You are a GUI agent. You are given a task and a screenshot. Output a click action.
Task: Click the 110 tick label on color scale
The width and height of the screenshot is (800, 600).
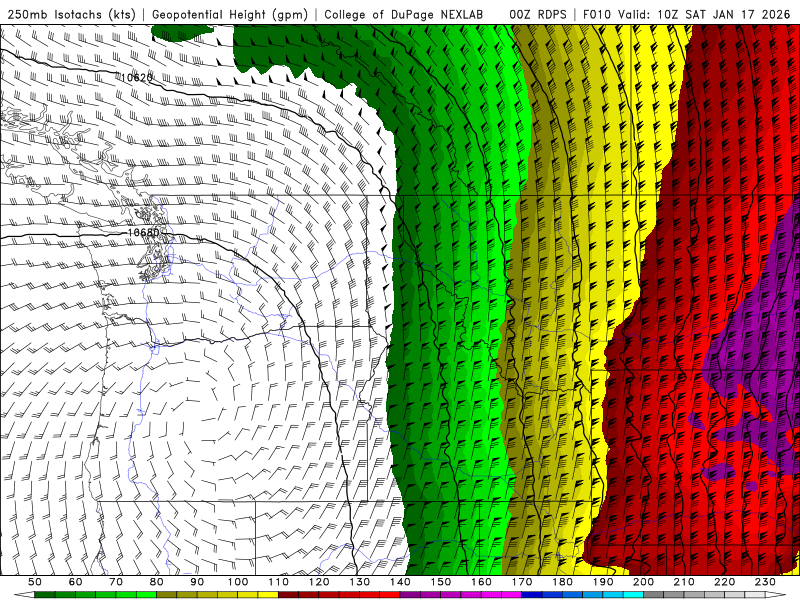[279, 582]
